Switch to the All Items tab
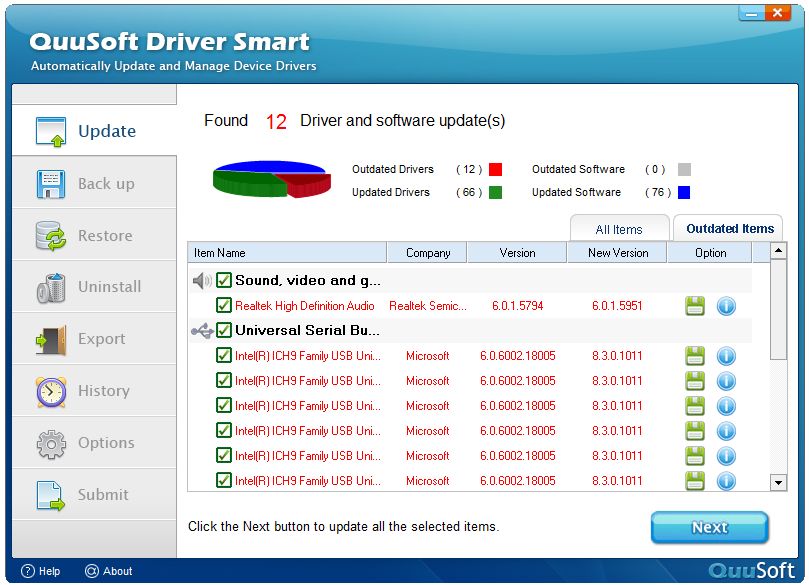This screenshot has height=585, width=809. coord(619,229)
